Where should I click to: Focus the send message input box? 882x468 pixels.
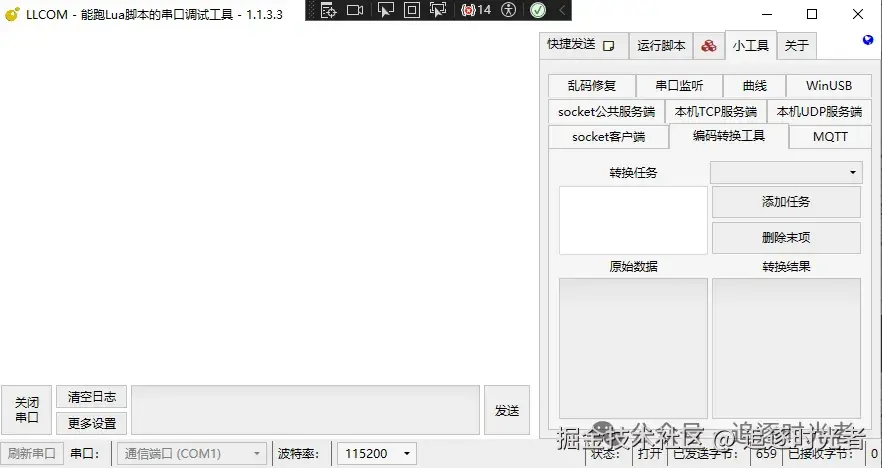(305, 410)
